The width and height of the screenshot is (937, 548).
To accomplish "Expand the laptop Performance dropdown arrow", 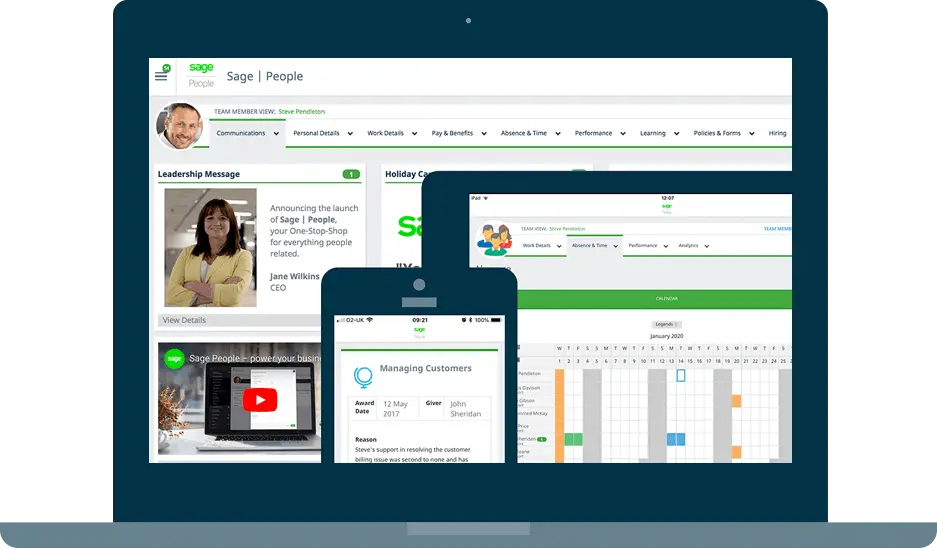I will coord(623,134).
